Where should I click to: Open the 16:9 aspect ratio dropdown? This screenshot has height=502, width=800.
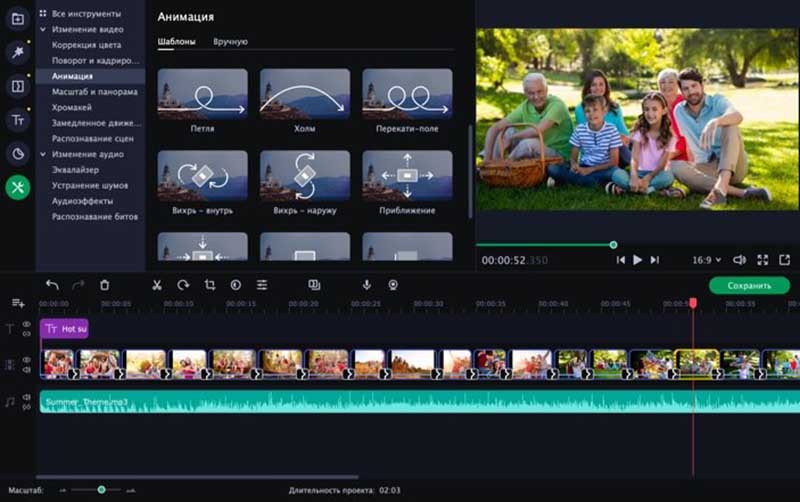[x=706, y=260]
